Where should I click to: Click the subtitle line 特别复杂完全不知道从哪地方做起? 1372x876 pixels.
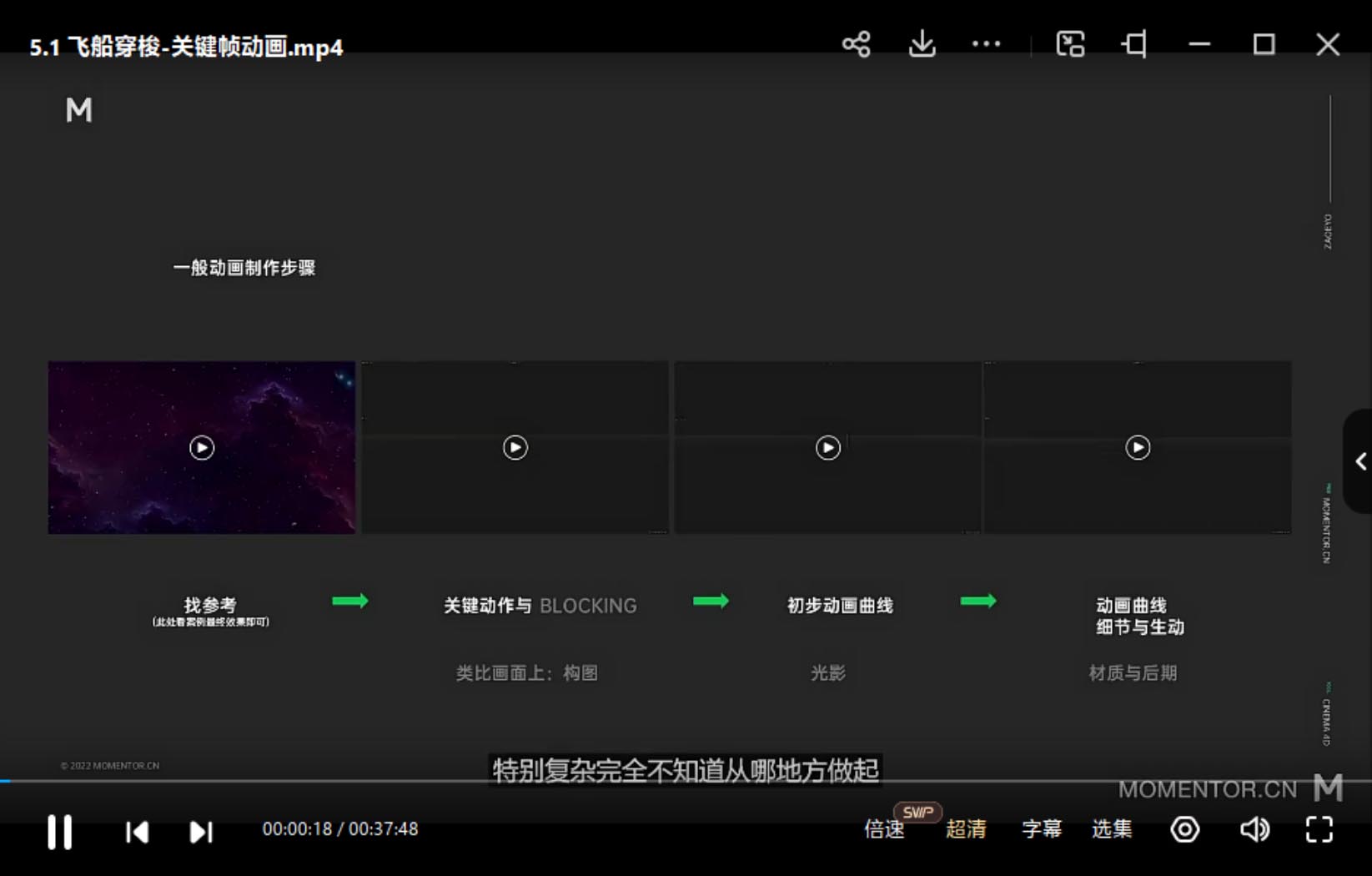click(x=686, y=770)
